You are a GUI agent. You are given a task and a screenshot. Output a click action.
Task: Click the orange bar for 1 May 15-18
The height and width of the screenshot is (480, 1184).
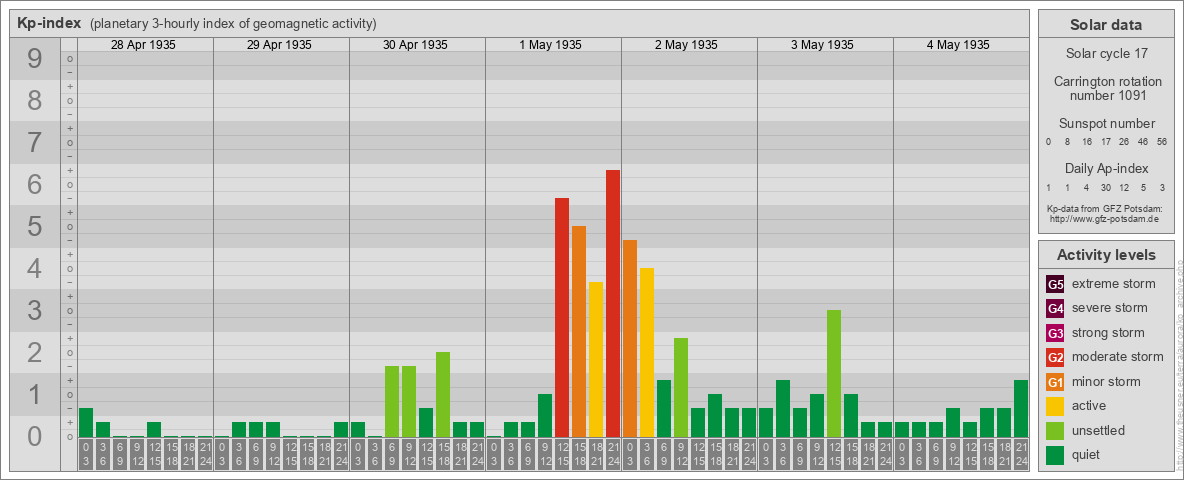tap(579, 331)
